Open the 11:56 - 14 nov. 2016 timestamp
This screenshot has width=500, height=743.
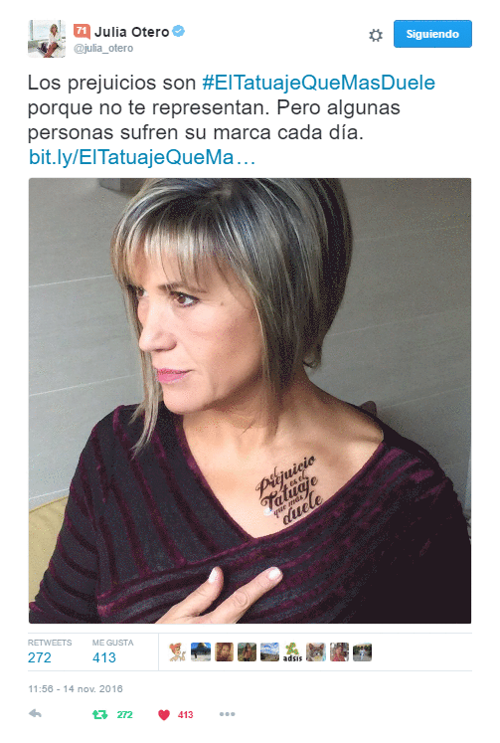click(x=75, y=689)
